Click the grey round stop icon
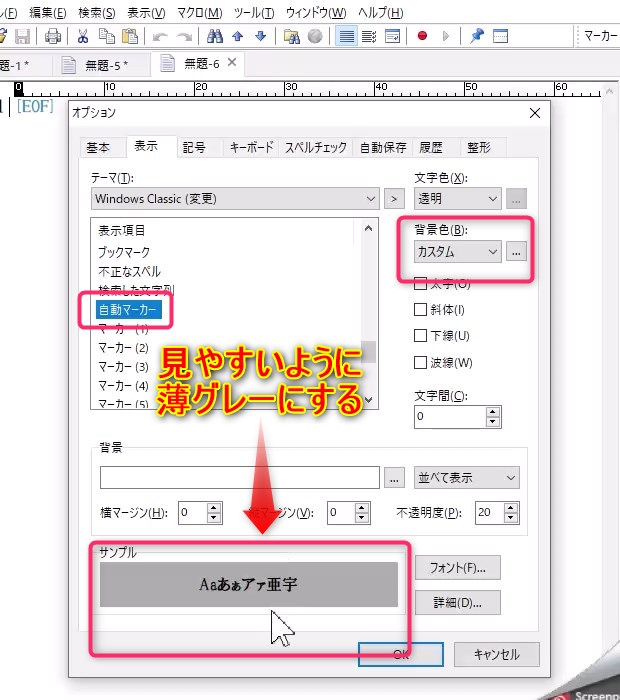This screenshot has width=620, height=700. pyautogui.click(x=315, y=36)
